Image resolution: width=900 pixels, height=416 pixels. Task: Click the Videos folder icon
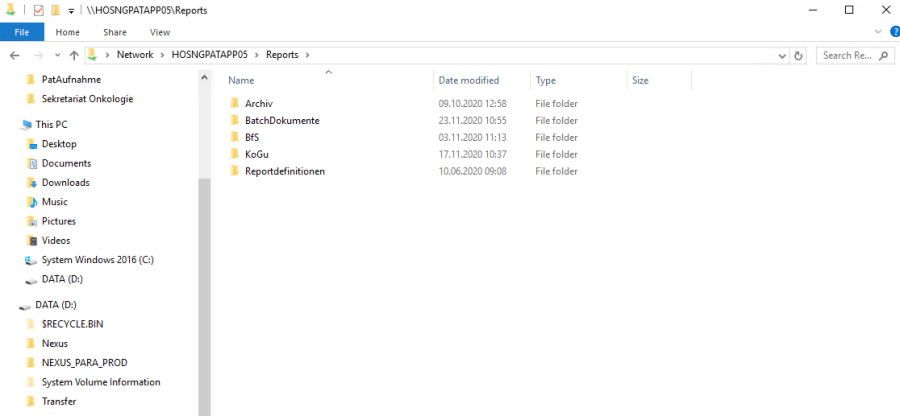pos(32,240)
